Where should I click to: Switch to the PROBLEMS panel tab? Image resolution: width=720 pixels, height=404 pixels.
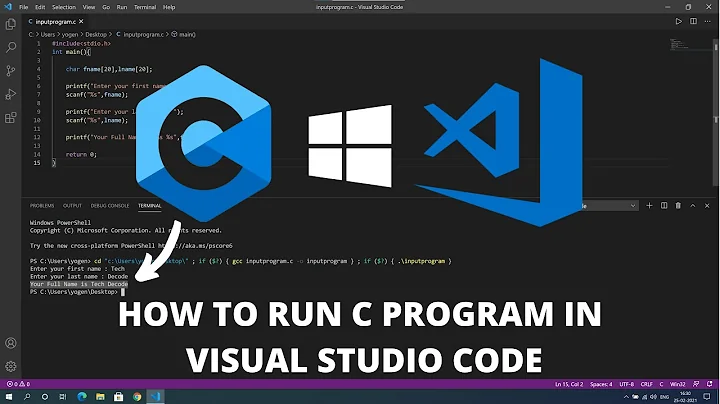pyautogui.click(x=42, y=206)
